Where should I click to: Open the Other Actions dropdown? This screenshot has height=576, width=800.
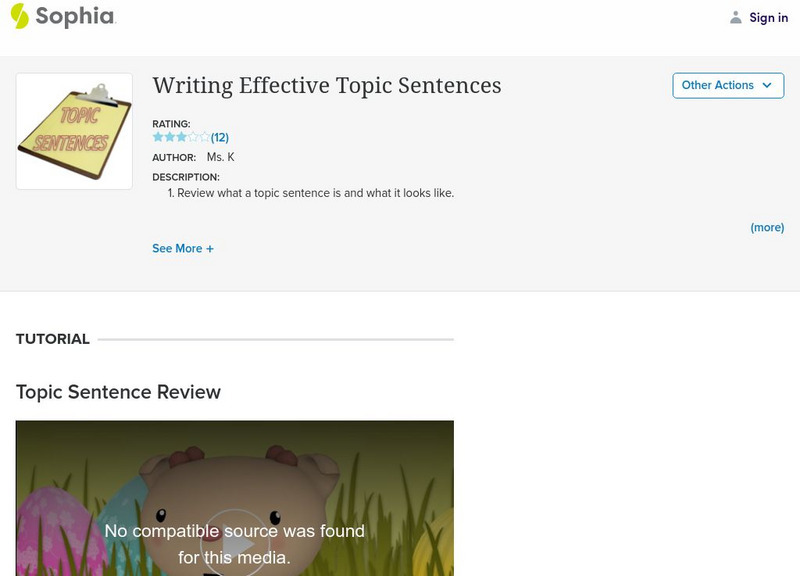[718, 85]
